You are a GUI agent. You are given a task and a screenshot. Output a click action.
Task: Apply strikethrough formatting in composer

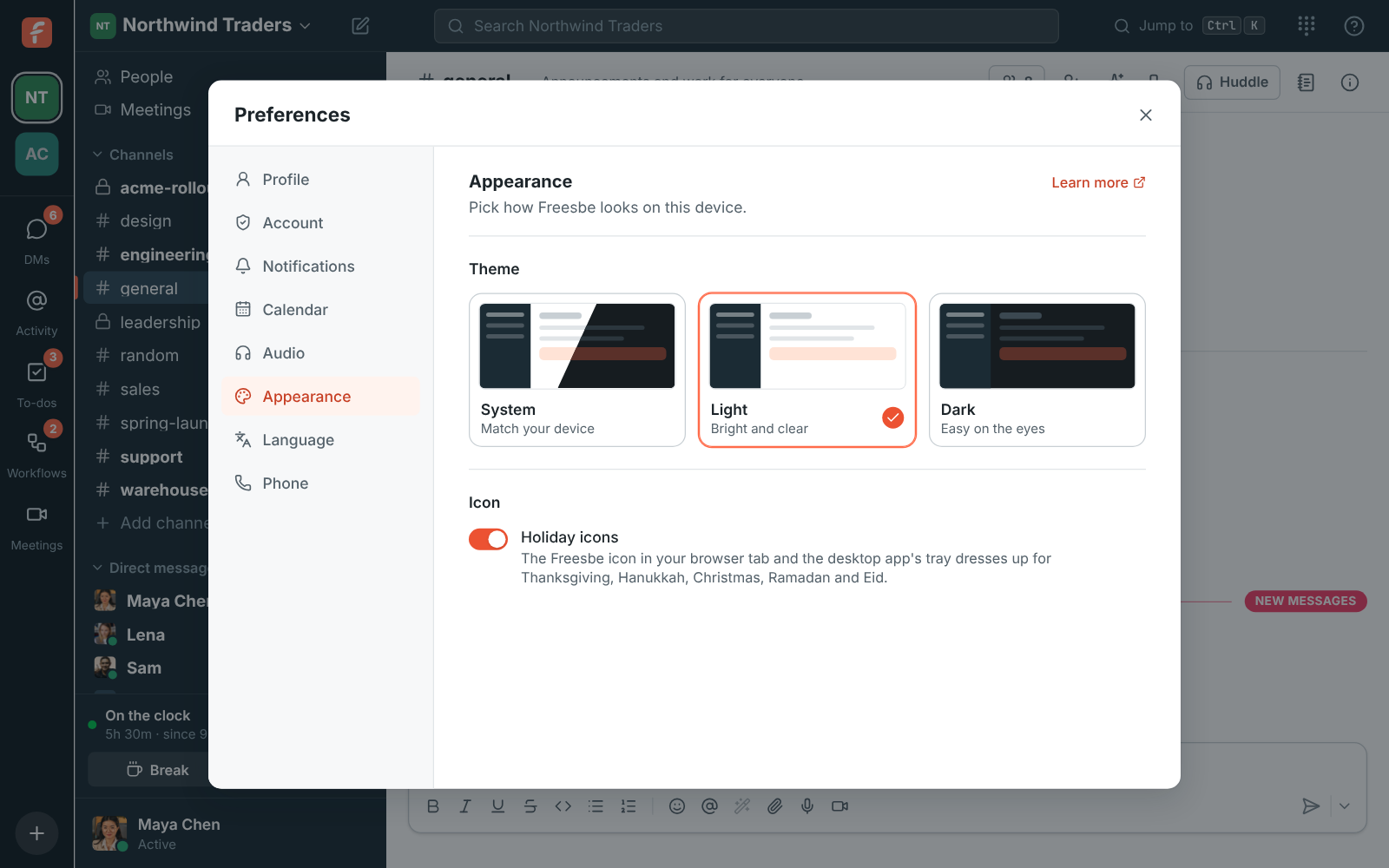530,806
